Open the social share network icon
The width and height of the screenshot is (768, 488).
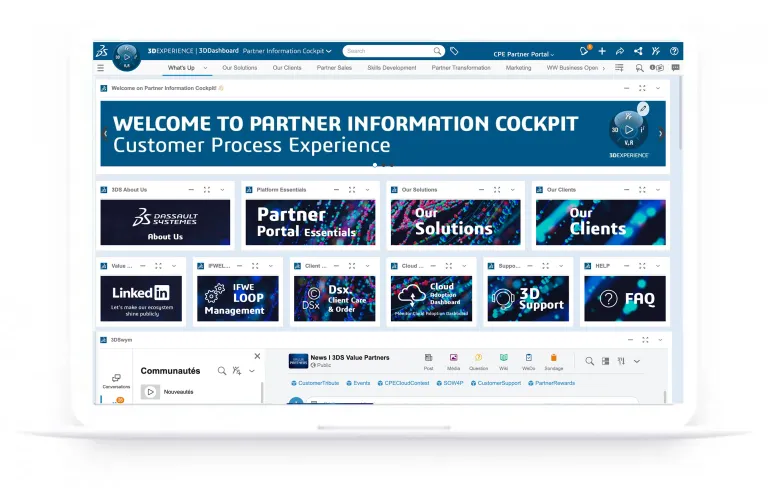click(638, 51)
